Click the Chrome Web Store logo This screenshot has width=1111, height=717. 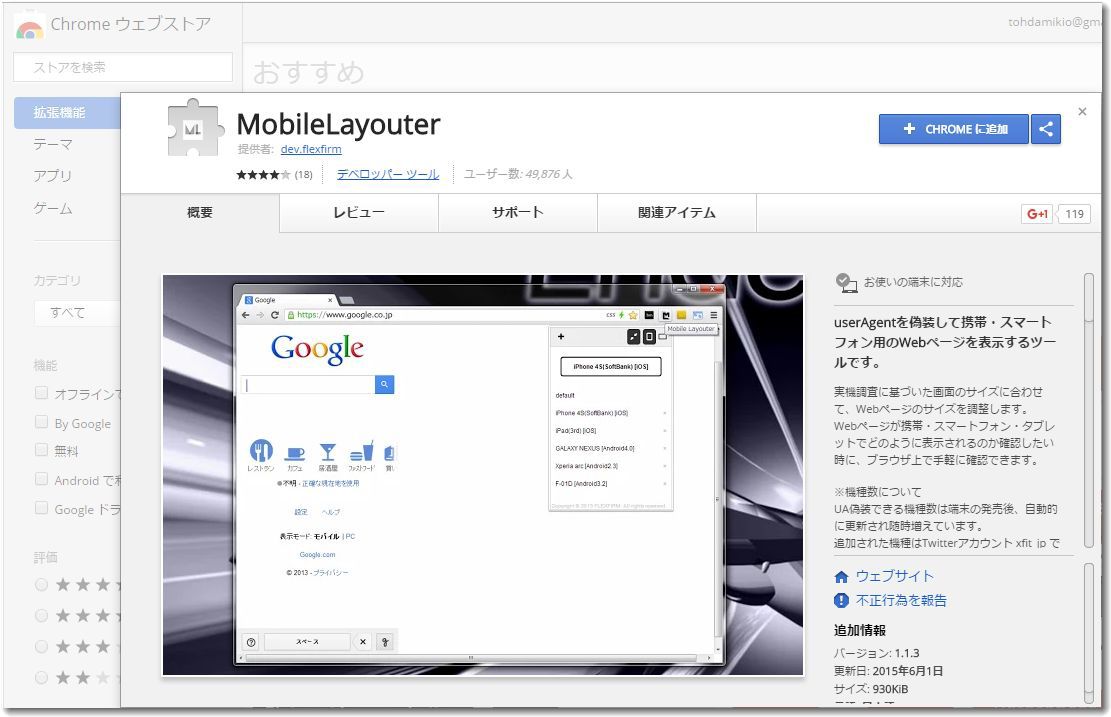coord(30,27)
